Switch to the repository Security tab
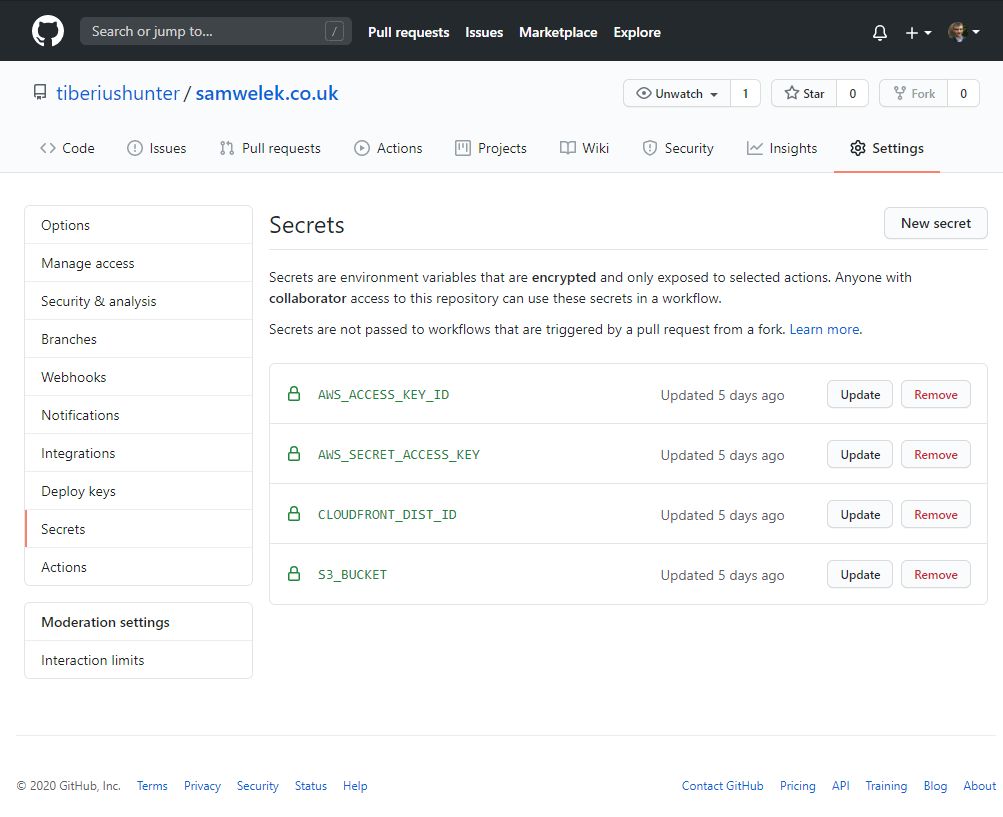The width and height of the screenshot is (1003, 817). [x=678, y=148]
